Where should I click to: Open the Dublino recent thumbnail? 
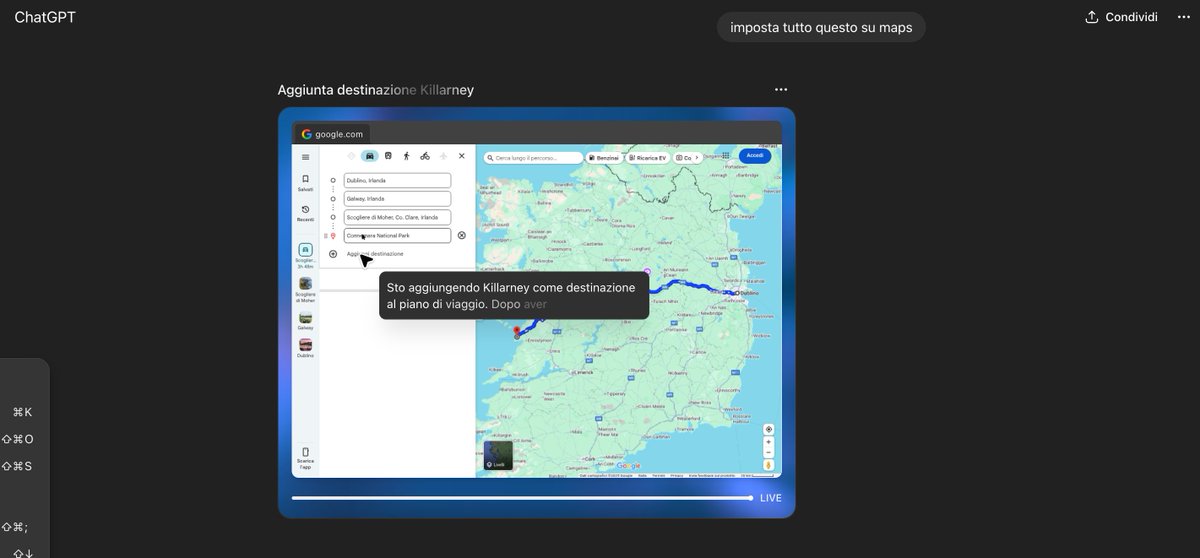pyautogui.click(x=305, y=348)
